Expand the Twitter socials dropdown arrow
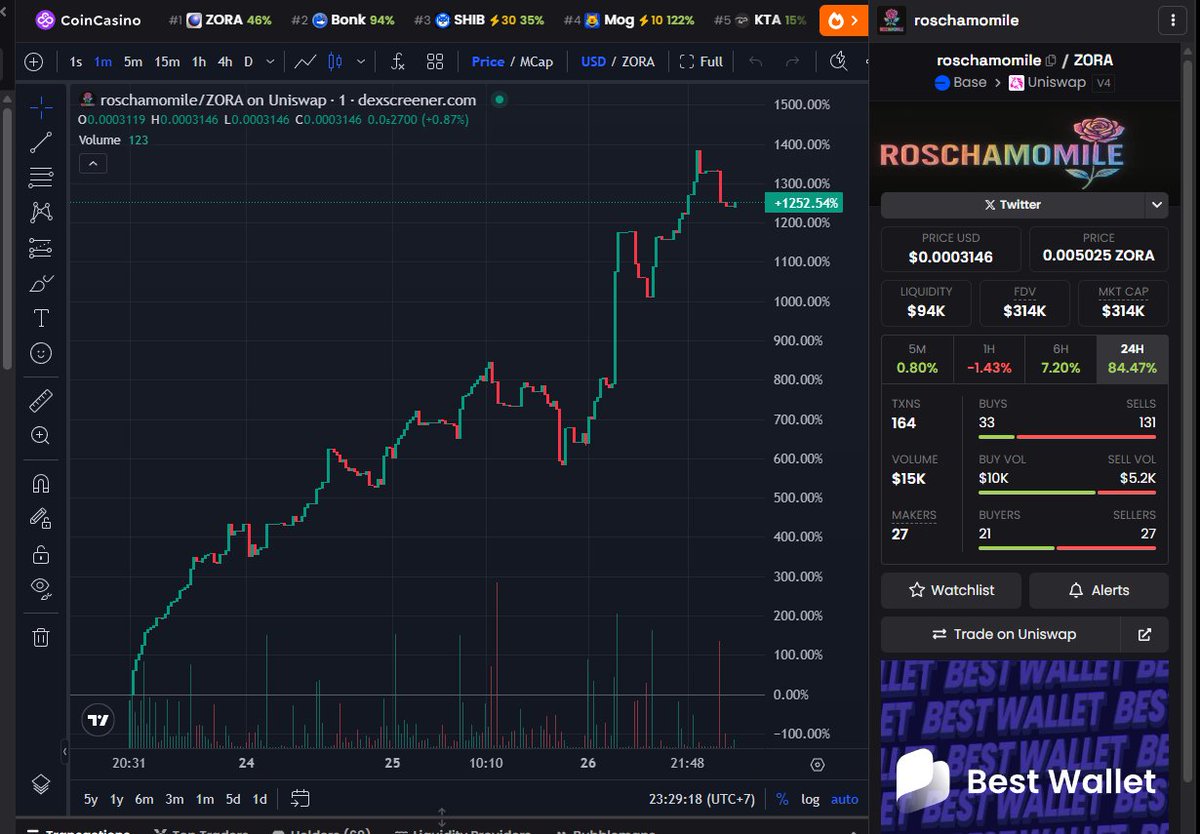The height and width of the screenshot is (834, 1200). pos(1157,204)
